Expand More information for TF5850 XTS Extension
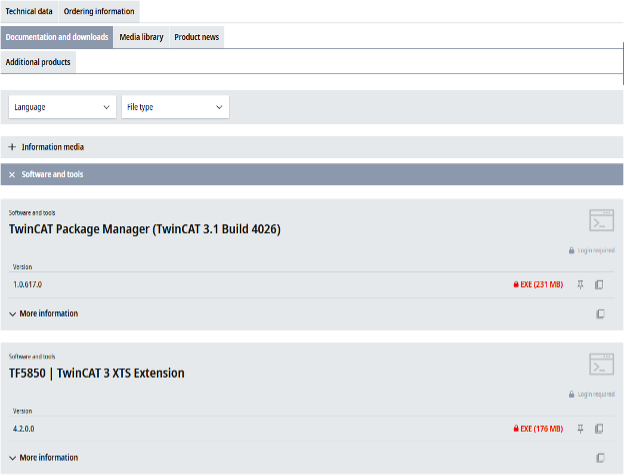The width and height of the screenshot is (624, 476). (x=44, y=458)
